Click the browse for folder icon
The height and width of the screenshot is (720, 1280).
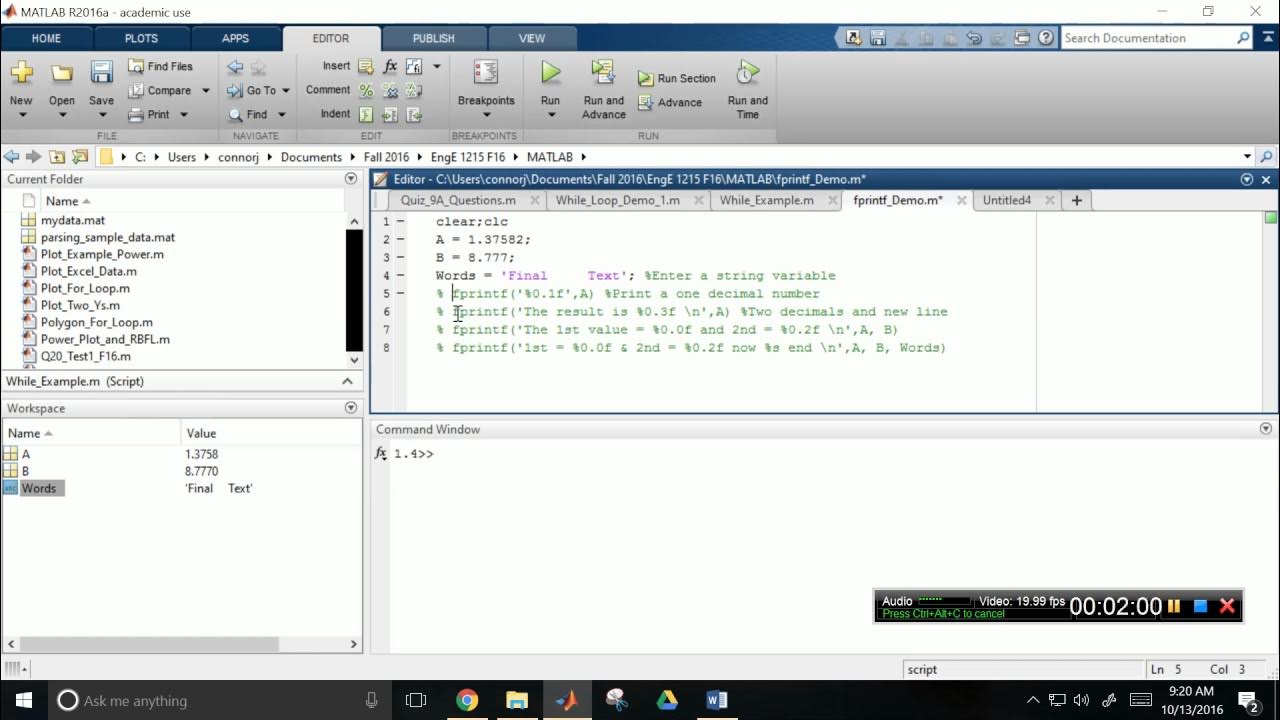[x=80, y=157]
